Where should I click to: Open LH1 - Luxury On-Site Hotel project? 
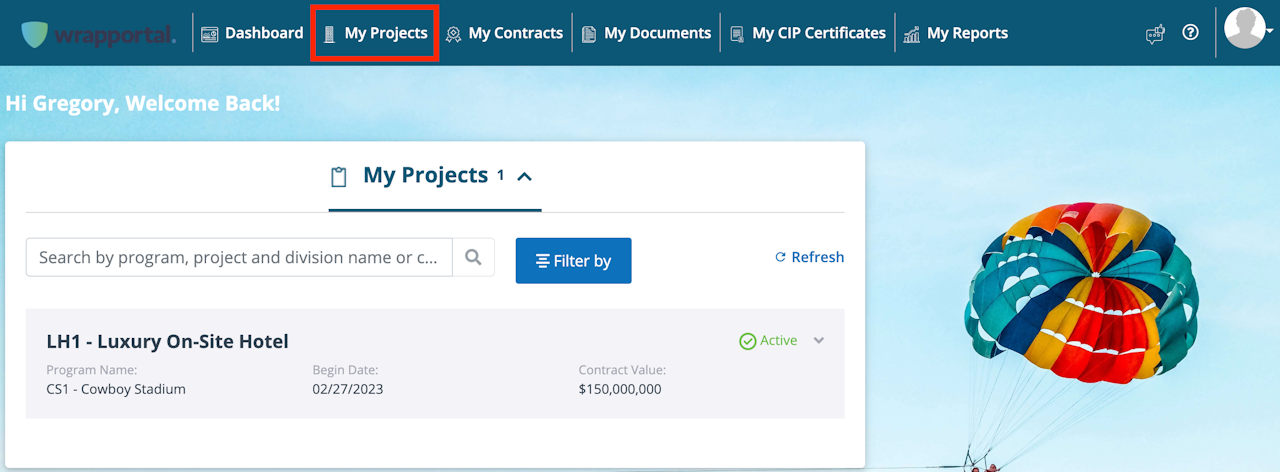(x=167, y=341)
